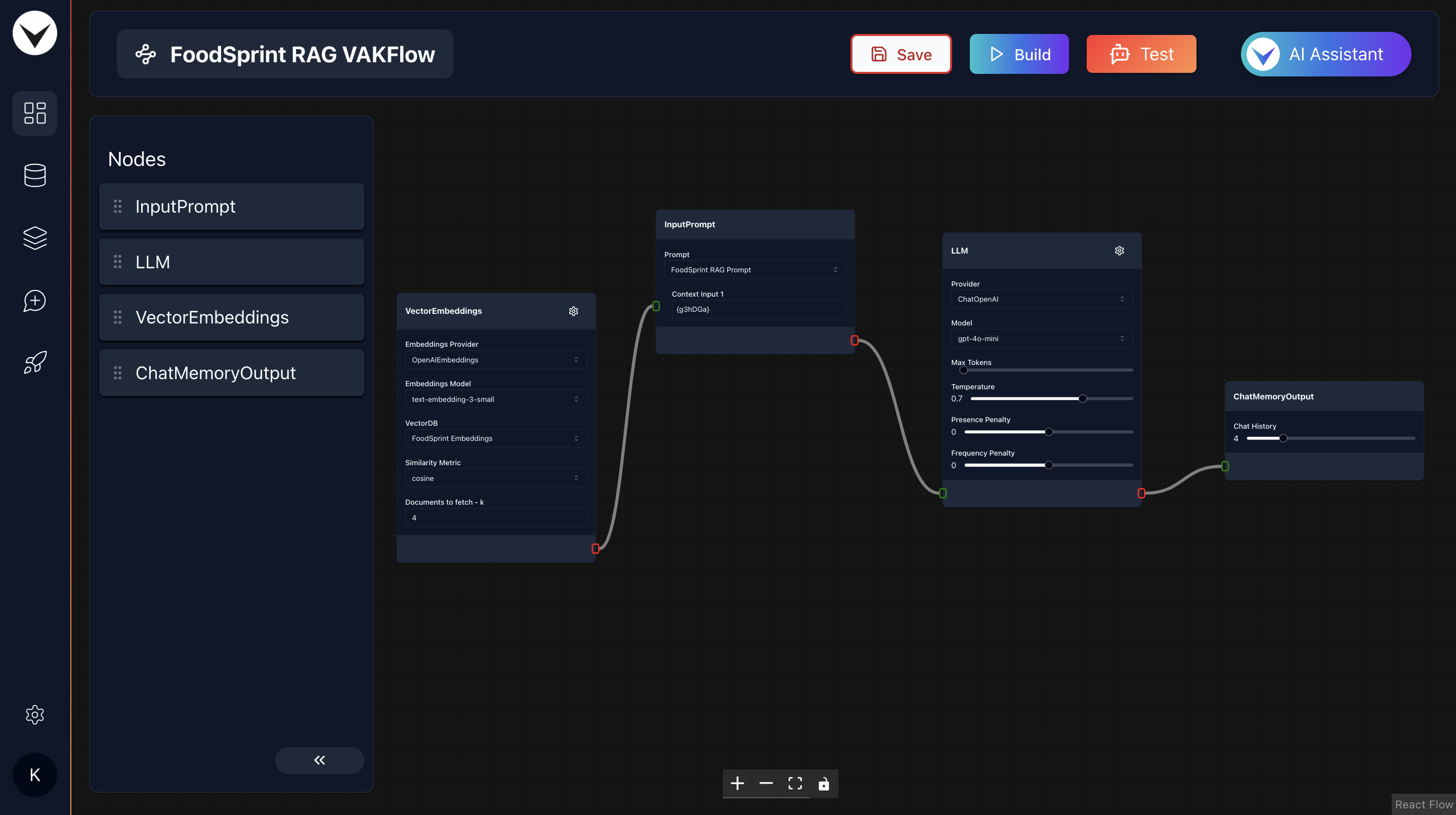Screen dimensions: 1456x815
Task: Click fit view canvas control
Action: coord(795,783)
